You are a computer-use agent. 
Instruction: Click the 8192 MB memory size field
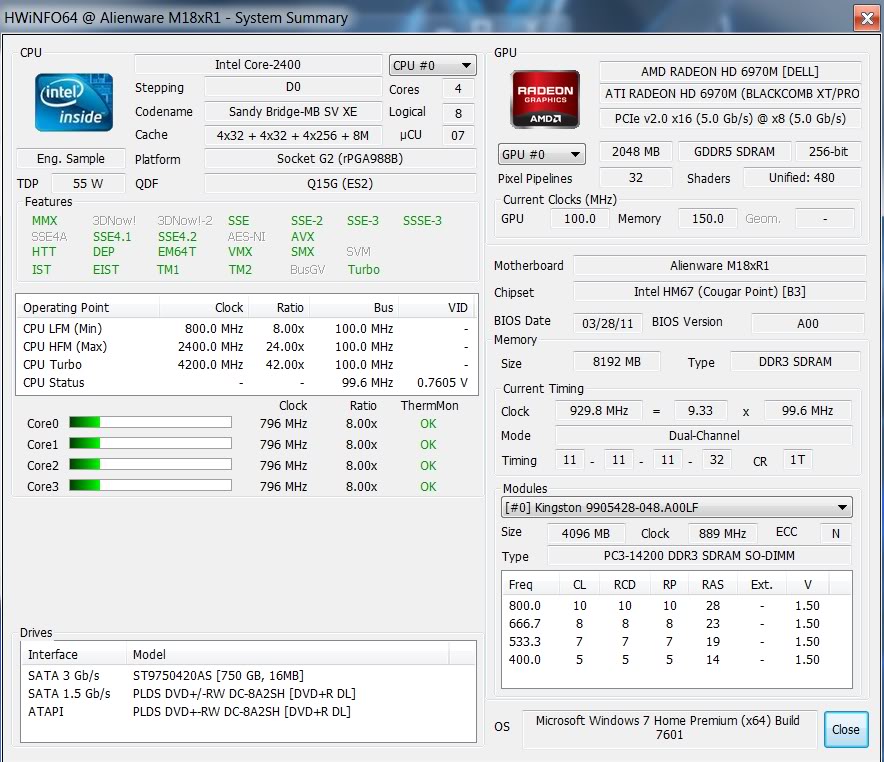click(x=616, y=362)
